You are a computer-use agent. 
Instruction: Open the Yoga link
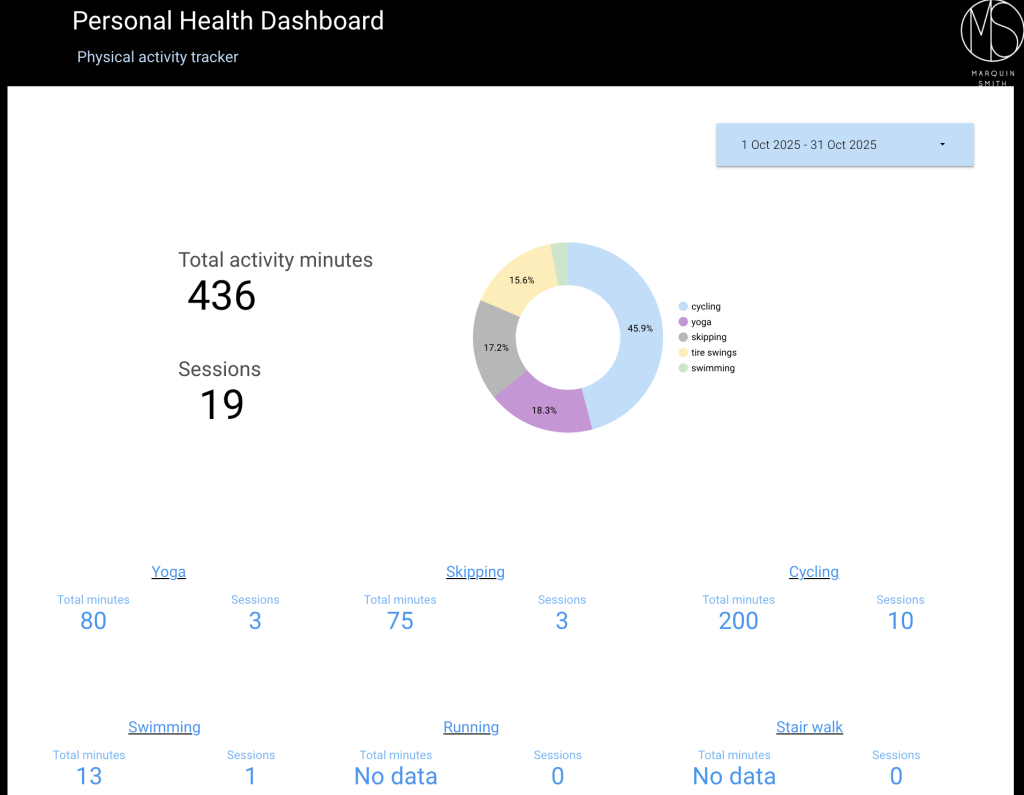click(168, 572)
